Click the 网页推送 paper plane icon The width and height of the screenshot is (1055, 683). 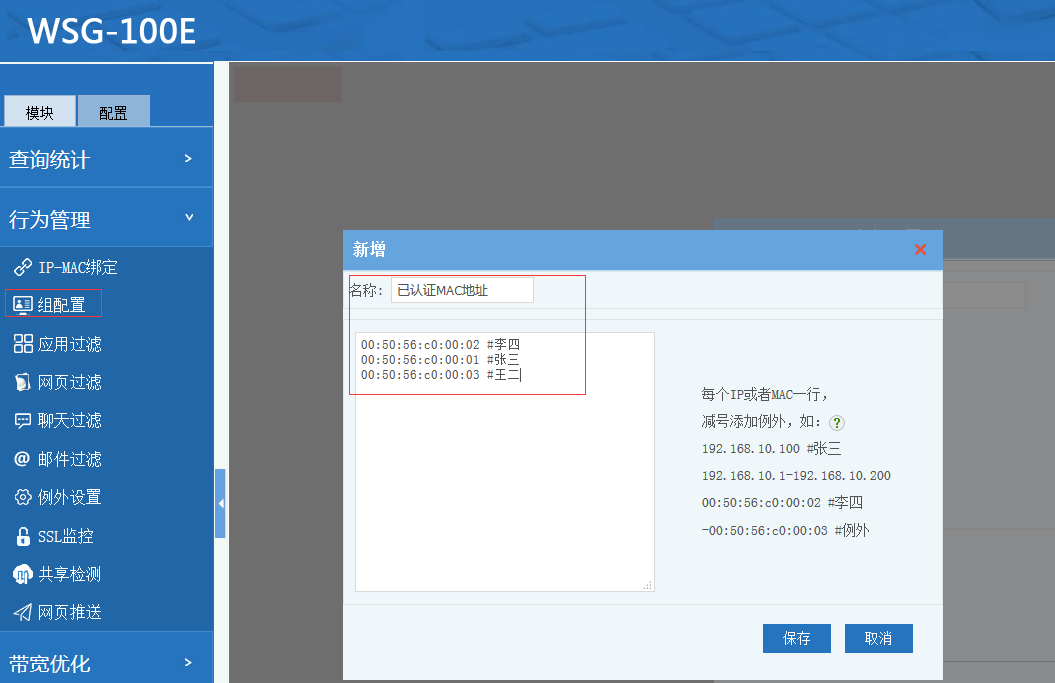(x=22, y=612)
